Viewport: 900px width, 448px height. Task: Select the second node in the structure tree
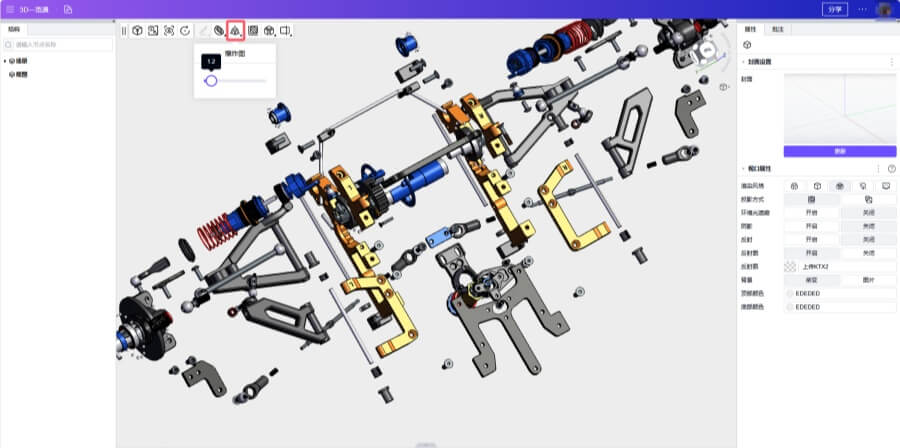(x=18, y=75)
